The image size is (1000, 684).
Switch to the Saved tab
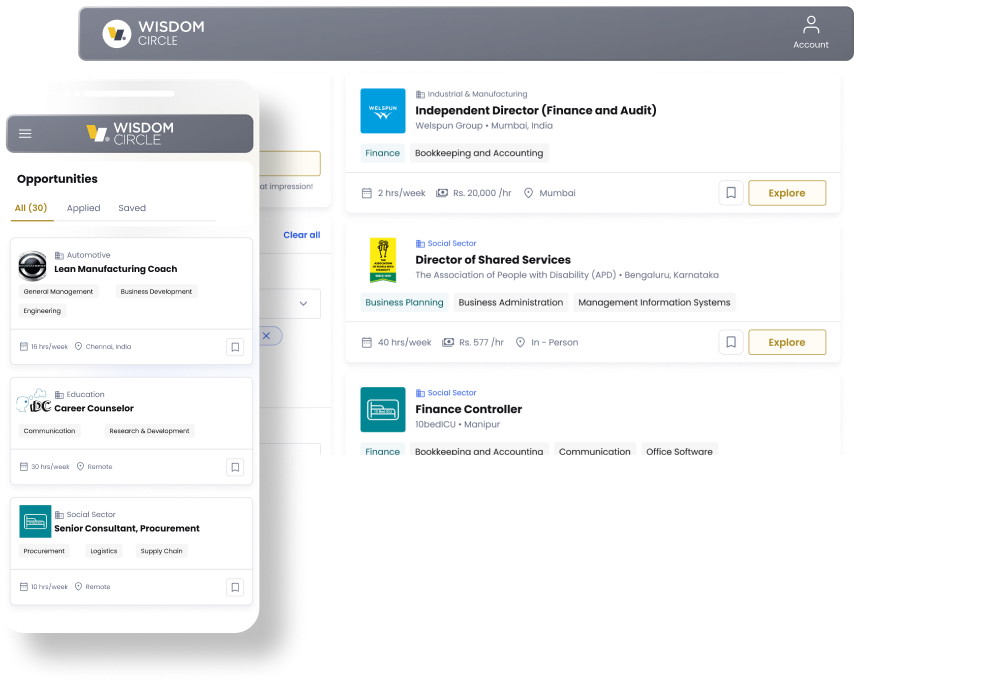point(132,208)
